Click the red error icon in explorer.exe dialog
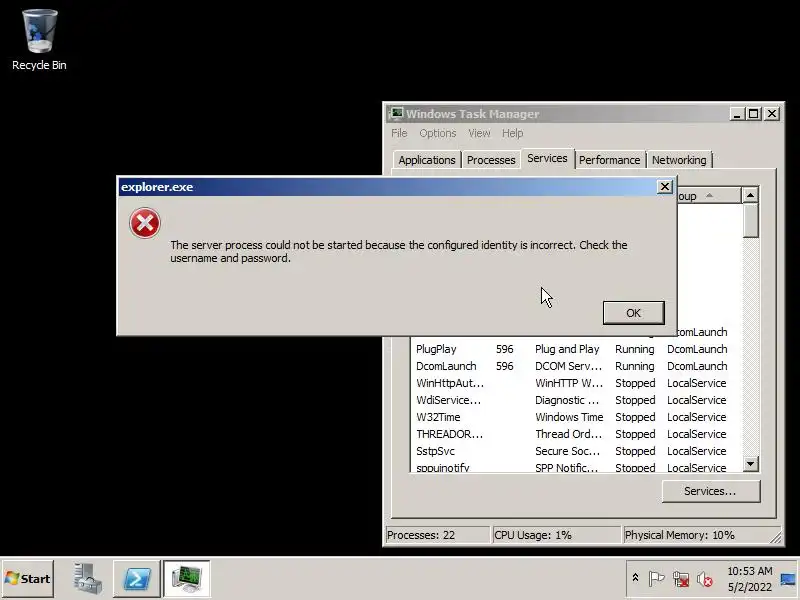 pos(145,223)
